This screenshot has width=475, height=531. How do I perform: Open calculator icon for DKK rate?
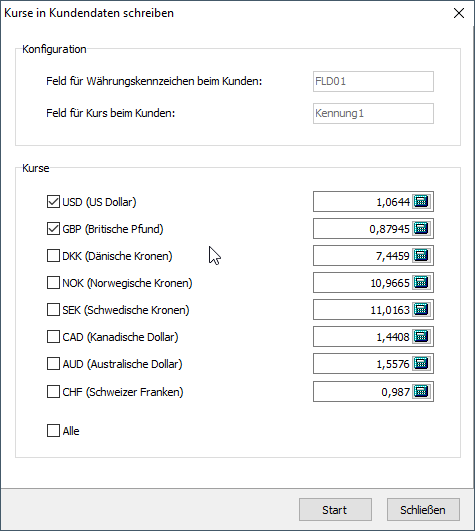422,256
